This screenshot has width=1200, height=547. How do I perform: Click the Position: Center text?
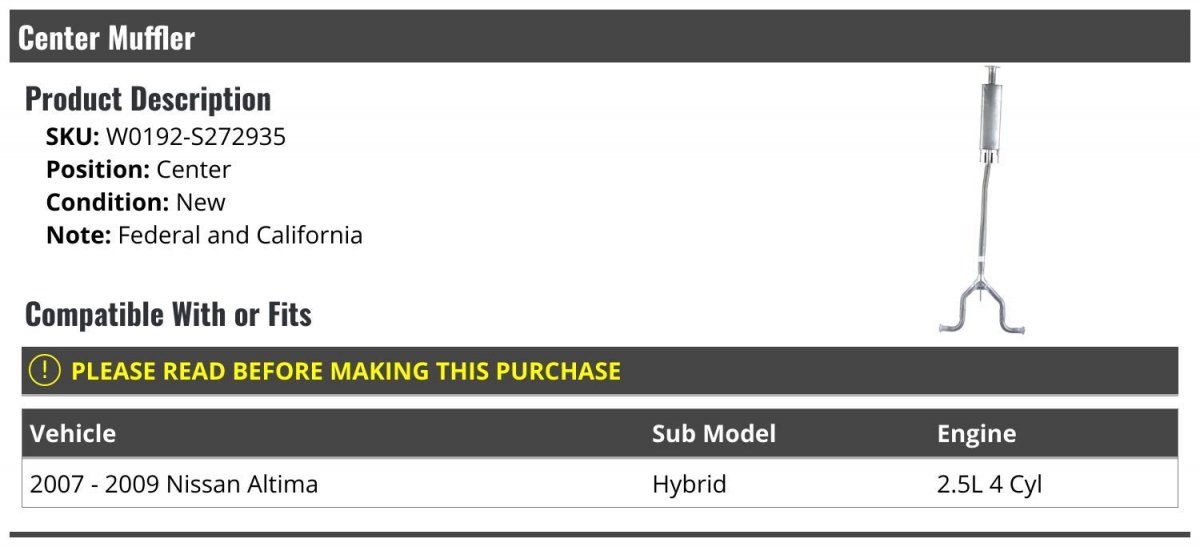[x=139, y=170]
